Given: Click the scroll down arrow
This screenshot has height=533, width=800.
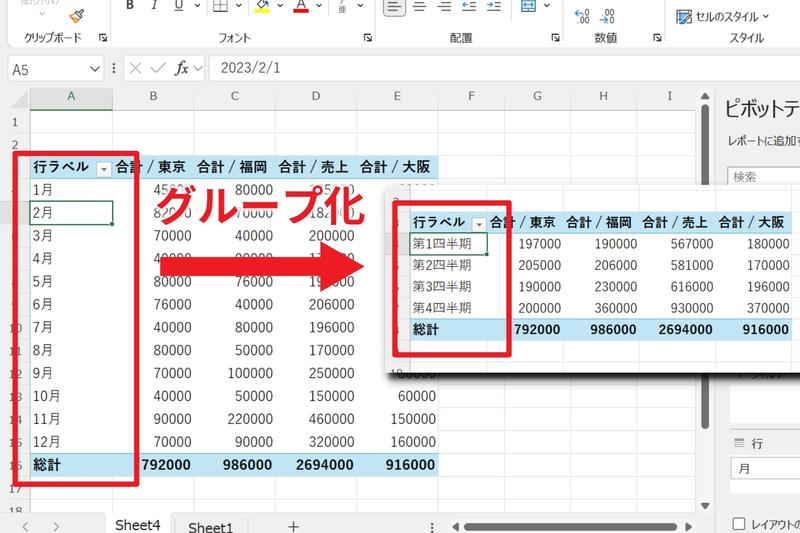Looking at the screenshot, I should [705, 505].
